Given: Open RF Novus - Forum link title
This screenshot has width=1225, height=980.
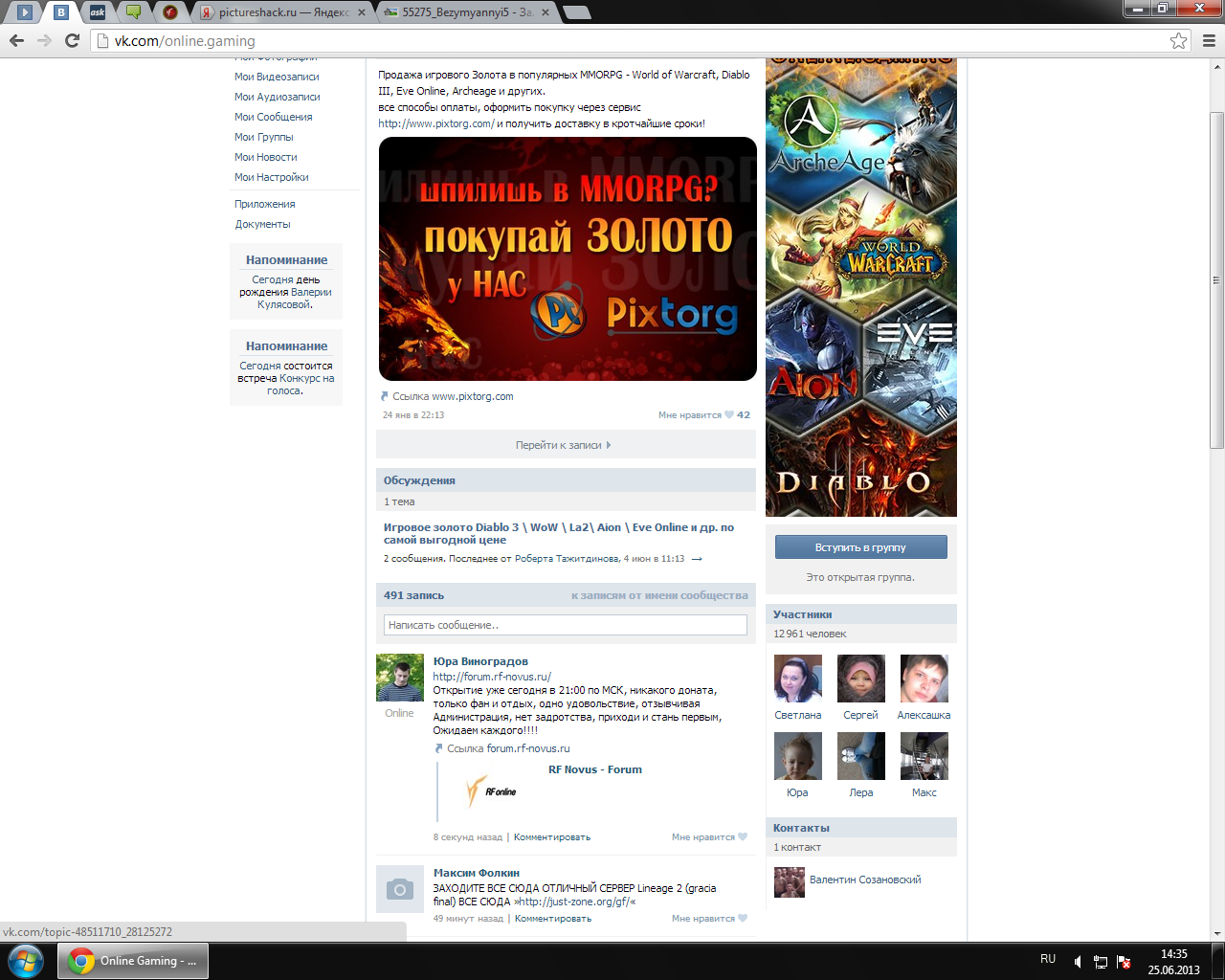Looking at the screenshot, I should coord(595,769).
